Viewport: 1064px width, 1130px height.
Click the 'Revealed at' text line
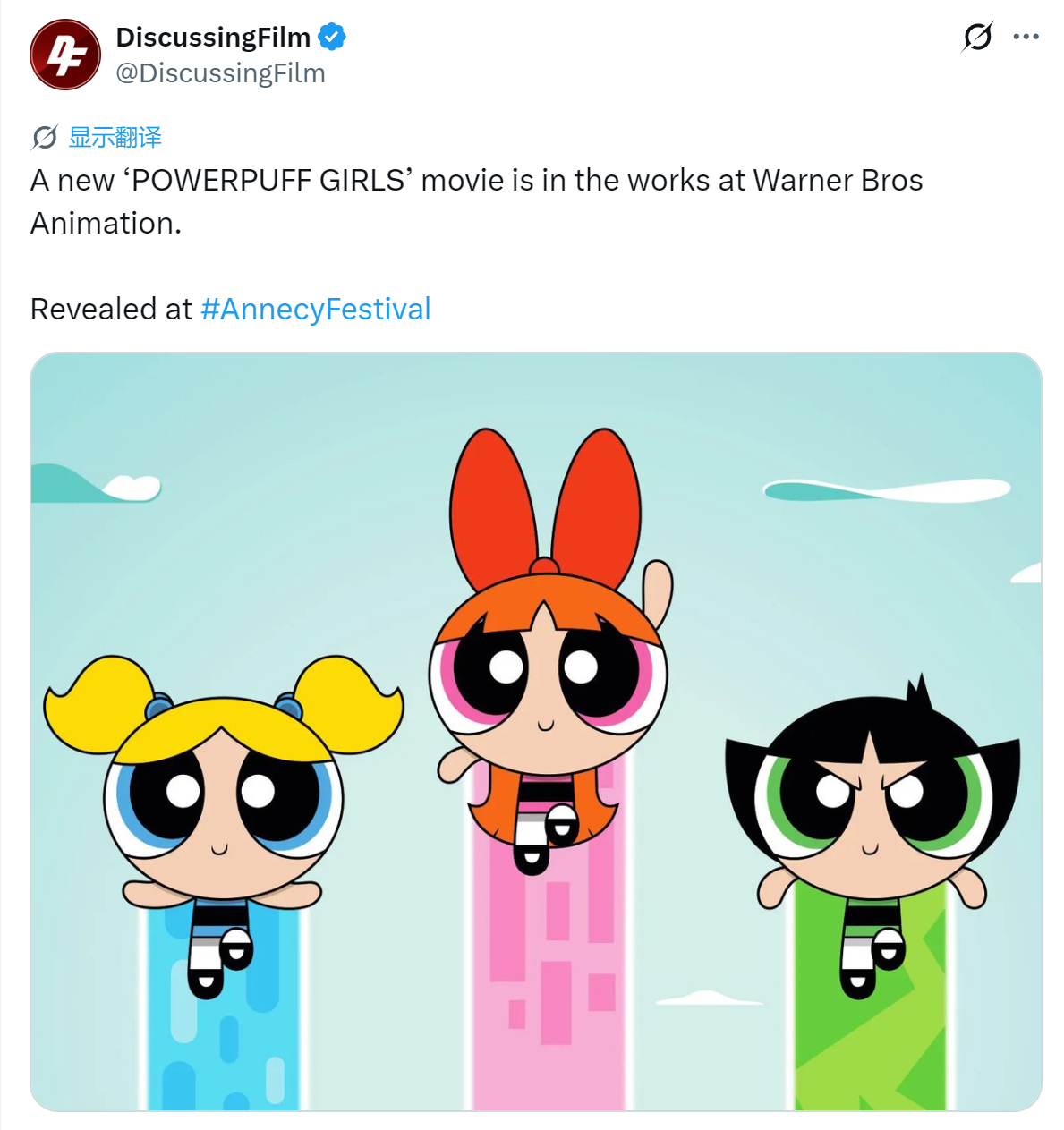click(111, 309)
